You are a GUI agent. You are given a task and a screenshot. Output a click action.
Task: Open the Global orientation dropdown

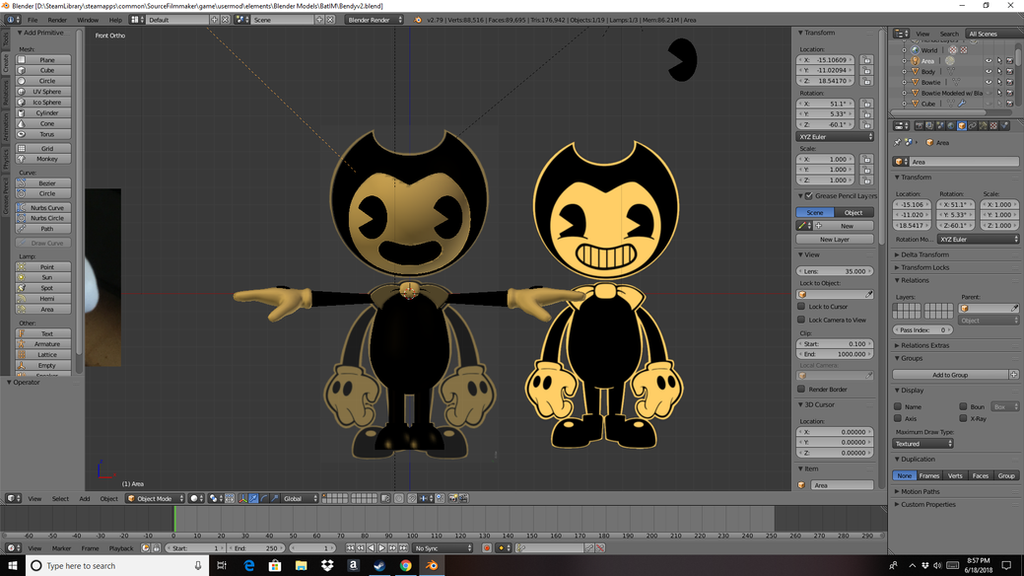(300, 498)
